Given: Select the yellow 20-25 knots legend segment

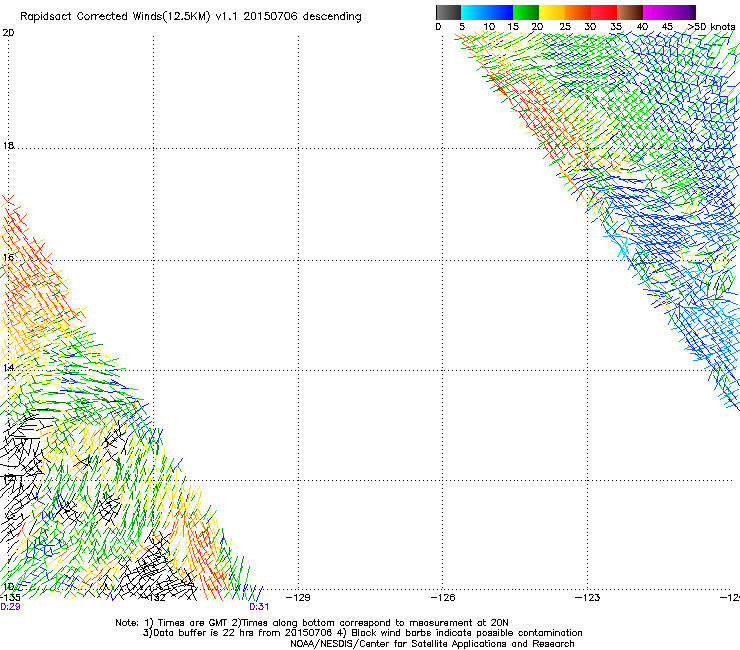Looking at the screenshot, I should 552,12.
